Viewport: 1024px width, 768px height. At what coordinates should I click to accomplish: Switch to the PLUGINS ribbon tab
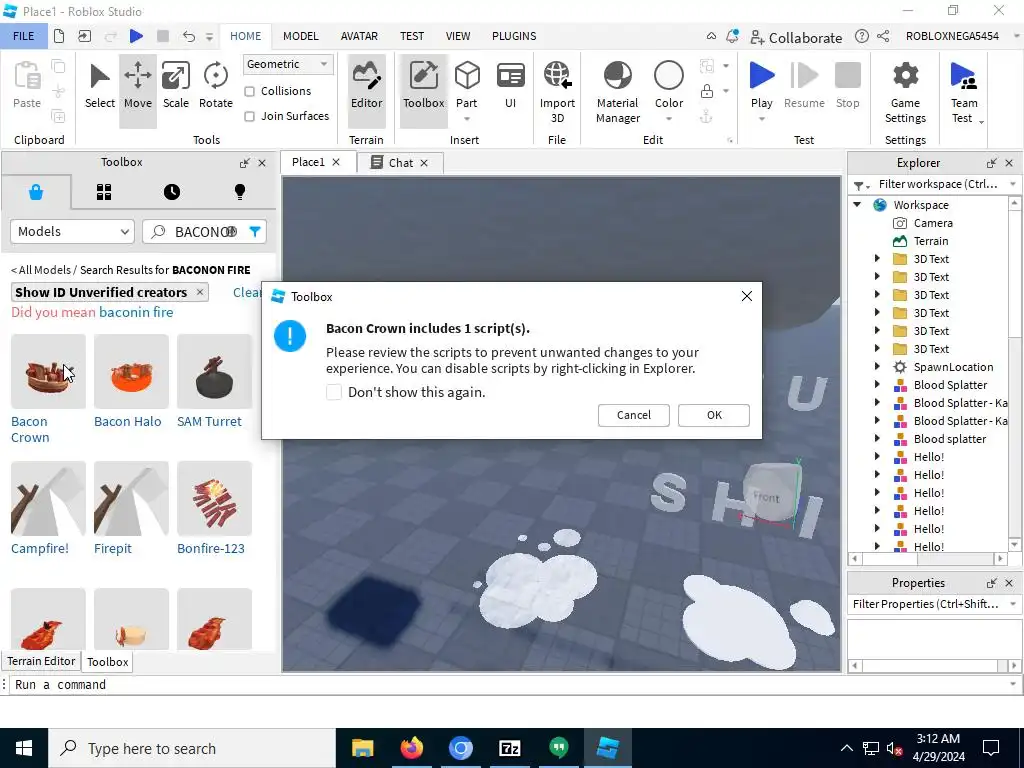(514, 36)
